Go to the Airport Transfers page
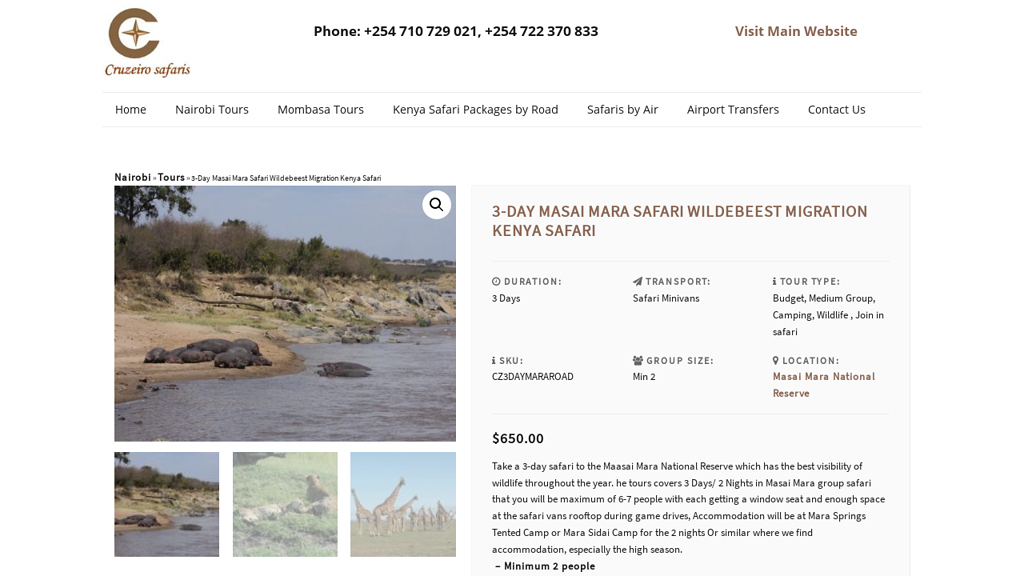Viewport: 1024px width, 576px height. tap(733, 110)
